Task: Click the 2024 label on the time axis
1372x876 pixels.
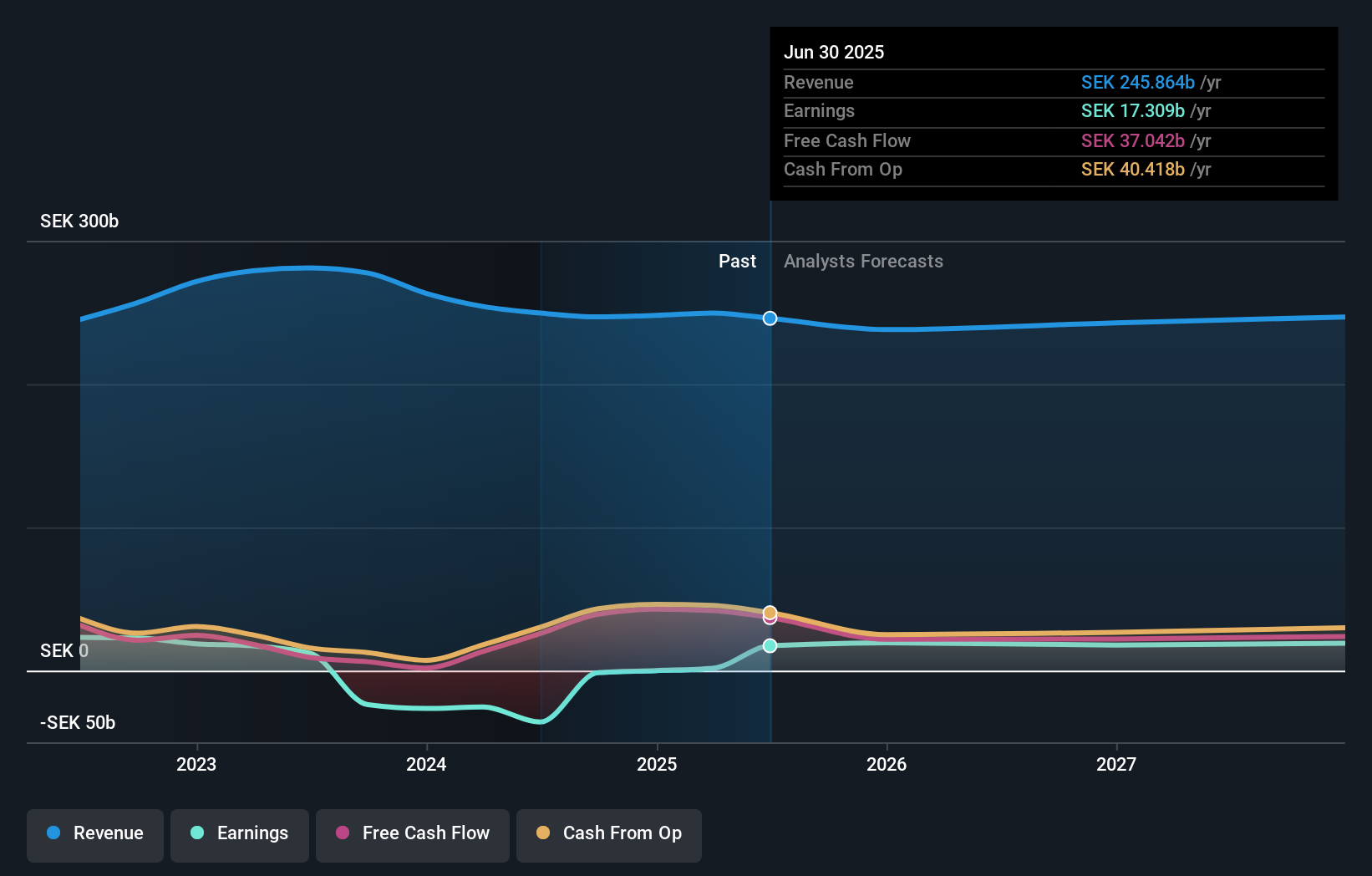Action: 426,763
